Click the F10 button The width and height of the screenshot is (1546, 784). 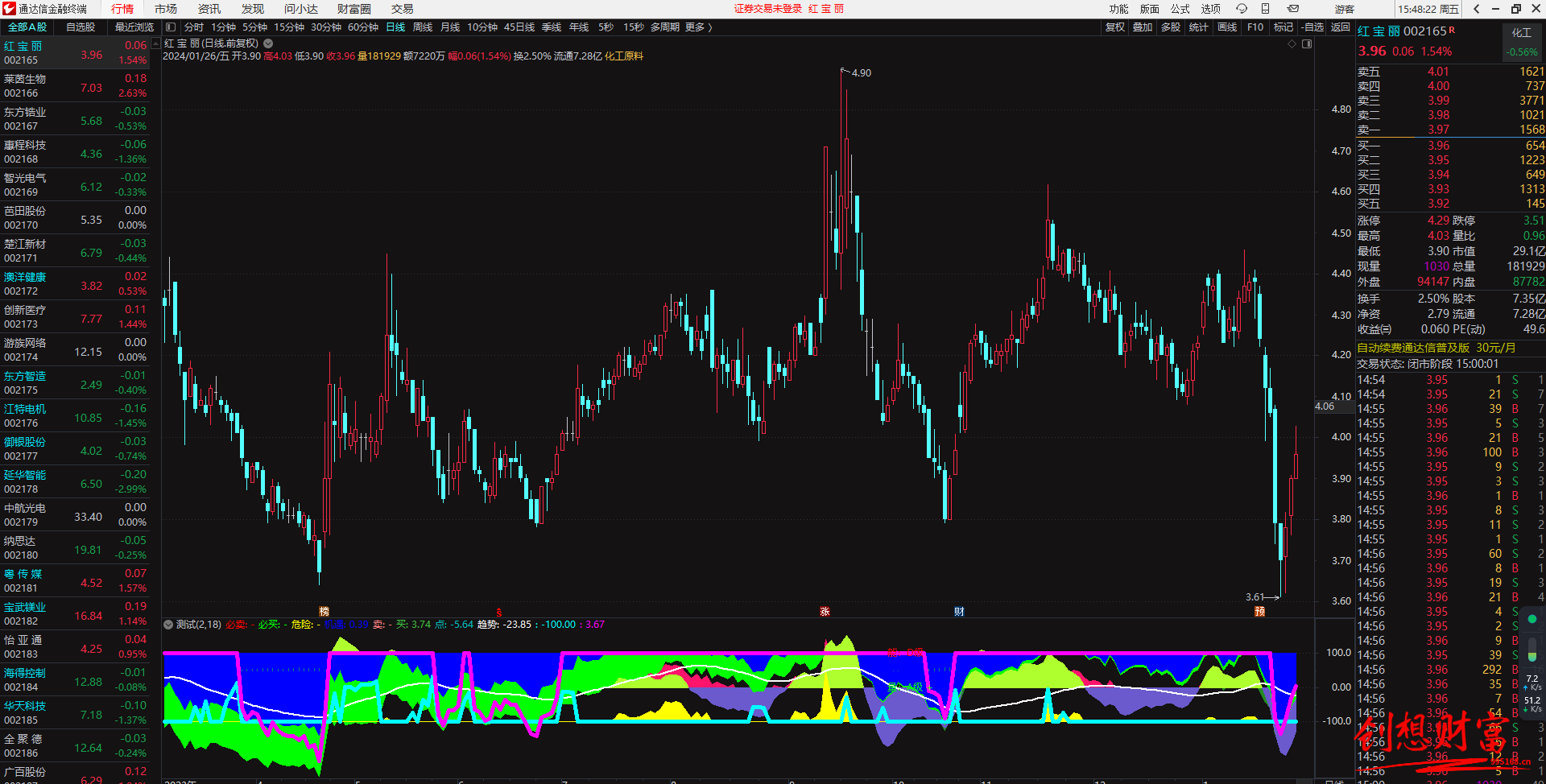pyautogui.click(x=1255, y=27)
